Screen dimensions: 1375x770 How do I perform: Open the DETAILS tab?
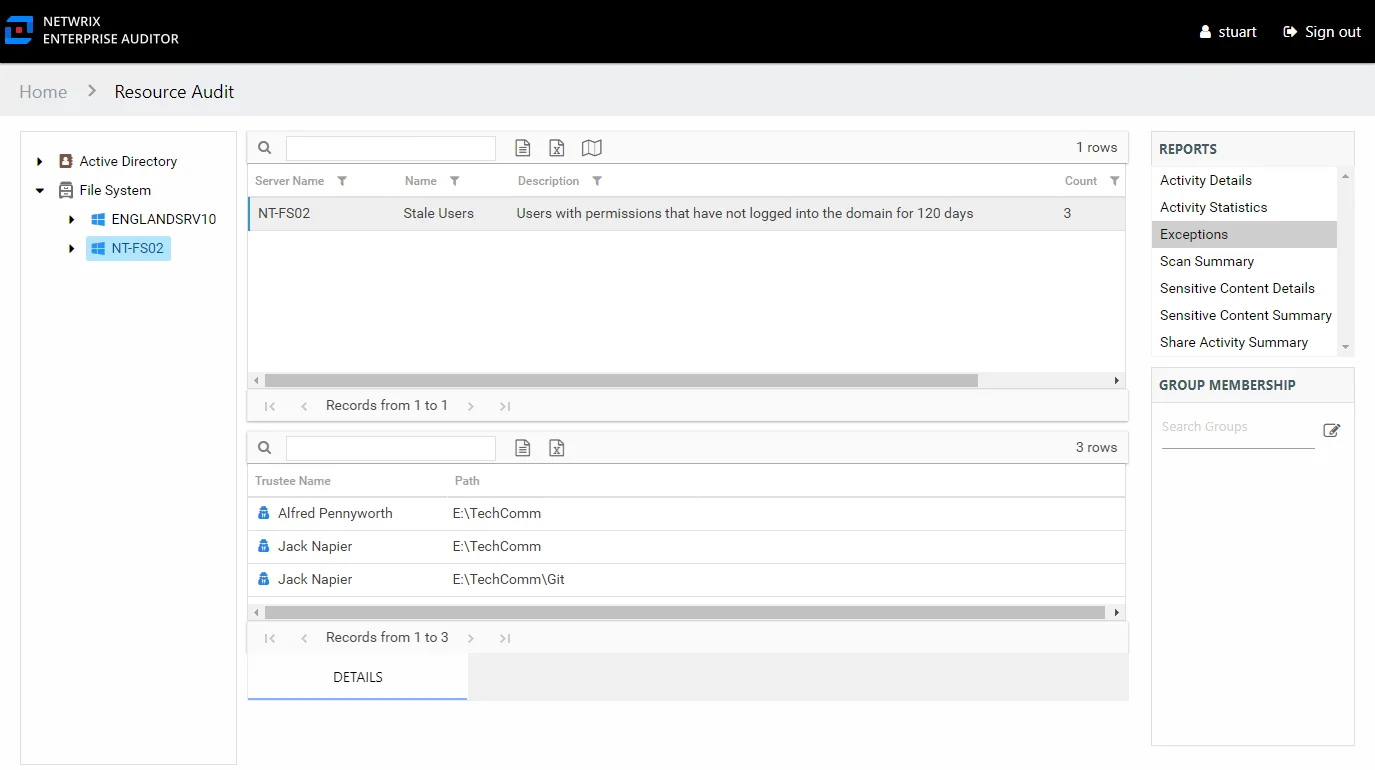[x=358, y=677]
